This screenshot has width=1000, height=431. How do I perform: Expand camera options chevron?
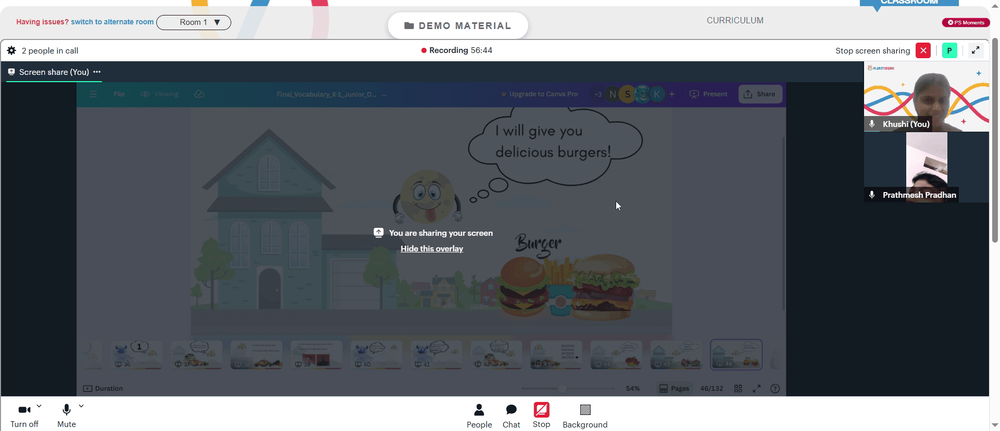coord(39,406)
